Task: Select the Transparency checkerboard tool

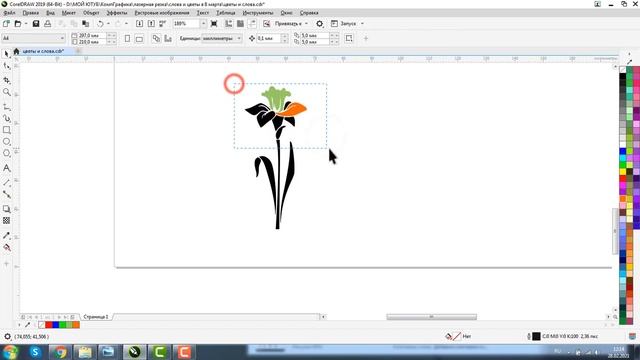Action: [x=7, y=220]
